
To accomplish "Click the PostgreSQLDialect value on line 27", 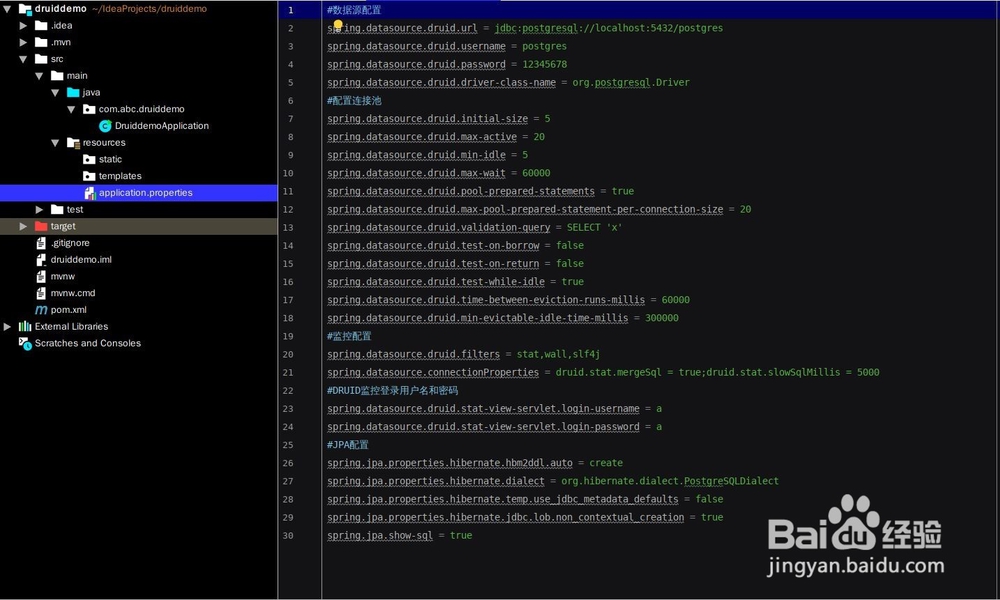I will coord(670,481).
